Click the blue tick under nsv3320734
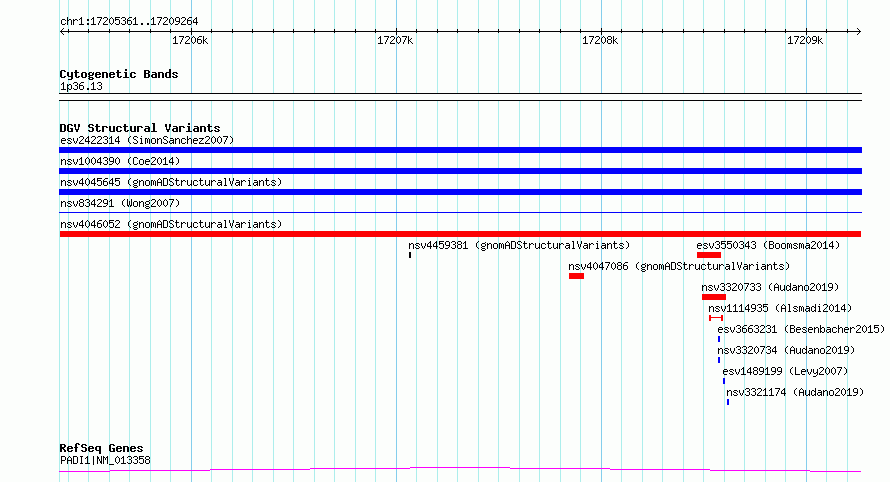 click(719, 360)
